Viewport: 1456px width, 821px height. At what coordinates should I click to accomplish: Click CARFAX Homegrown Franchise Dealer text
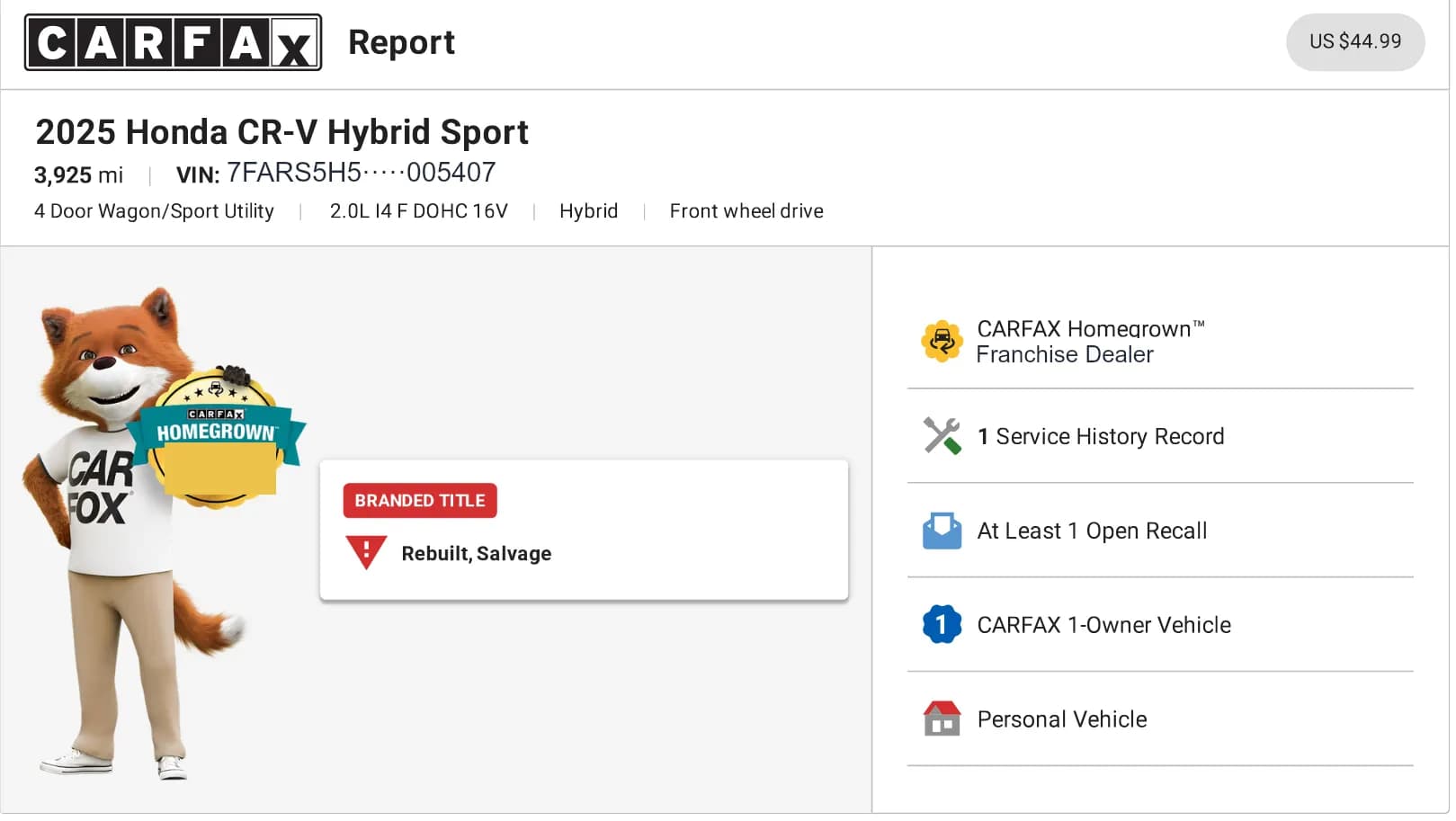tap(1090, 342)
